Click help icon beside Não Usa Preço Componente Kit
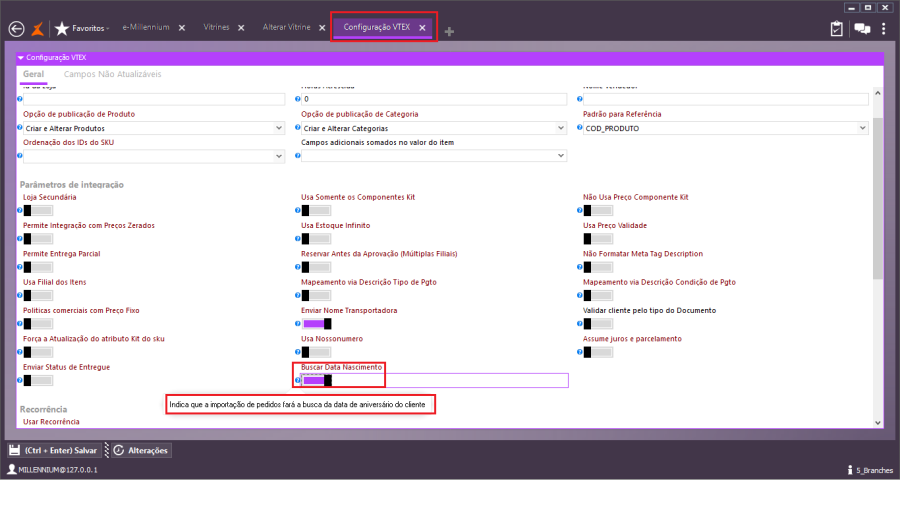Screen dimensions: 900x506 [580, 211]
